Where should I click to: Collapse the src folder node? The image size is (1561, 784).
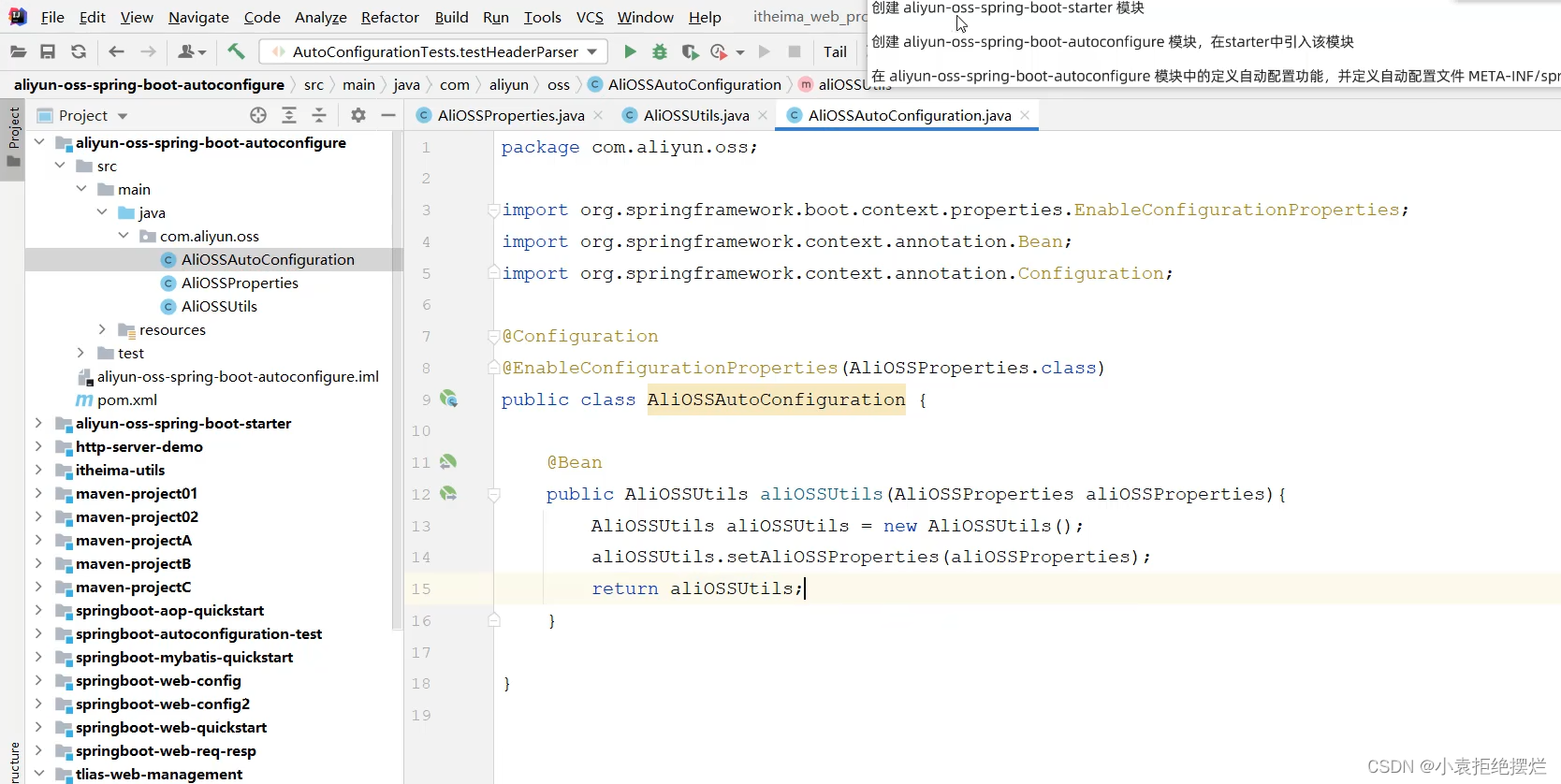click(60, 166)
